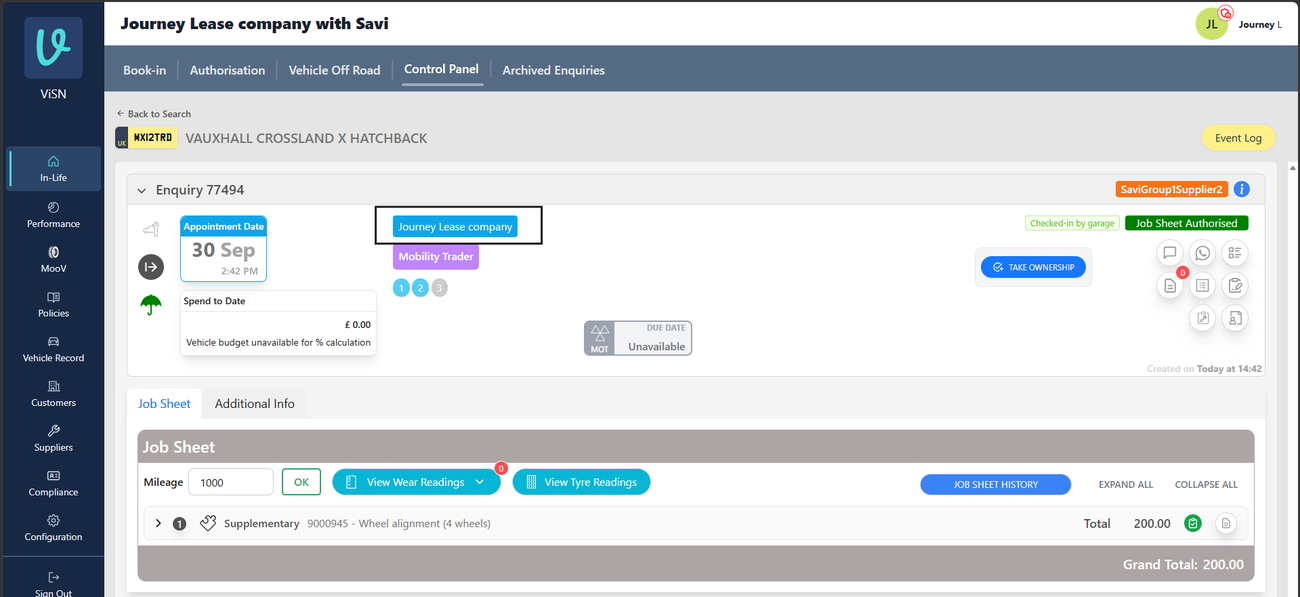
Task: Open the chat message icon
Action: tap(1169, 253)
